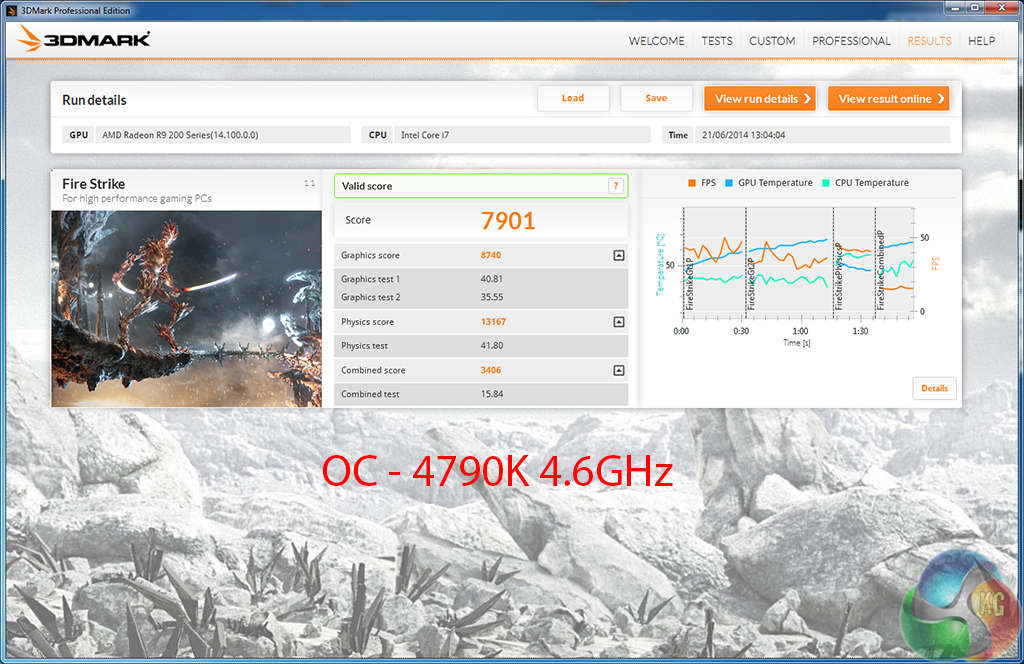
Task: Collapse the Graphics score details with its arrow
Action: pyautogui.click(x=618, y=255)
